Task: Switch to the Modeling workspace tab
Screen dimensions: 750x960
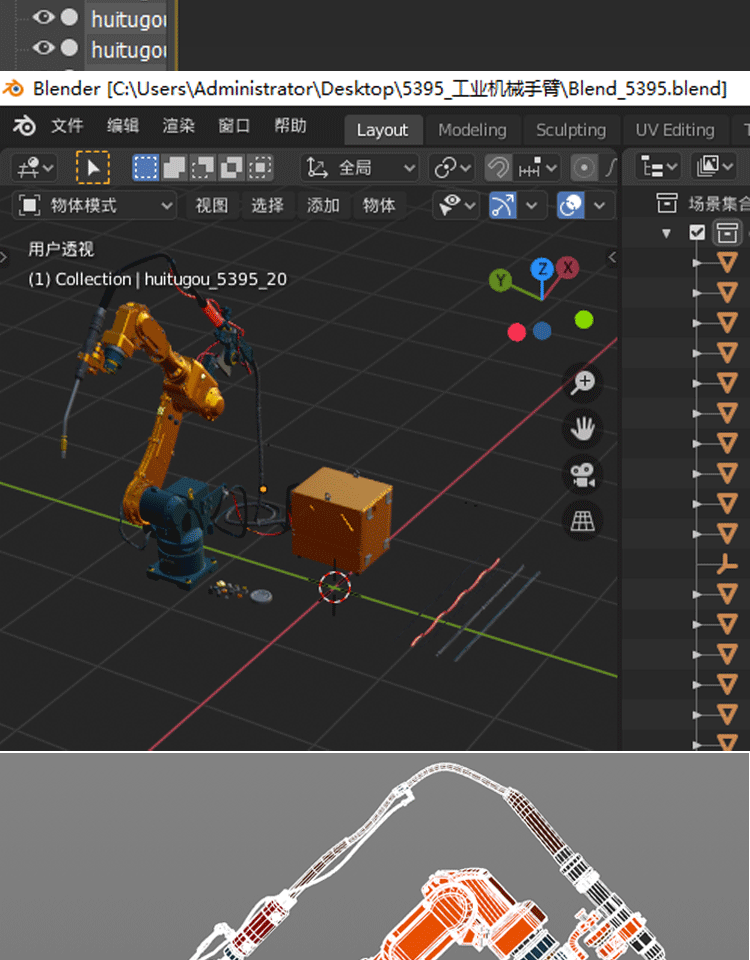Action: [x=472, y=130]
